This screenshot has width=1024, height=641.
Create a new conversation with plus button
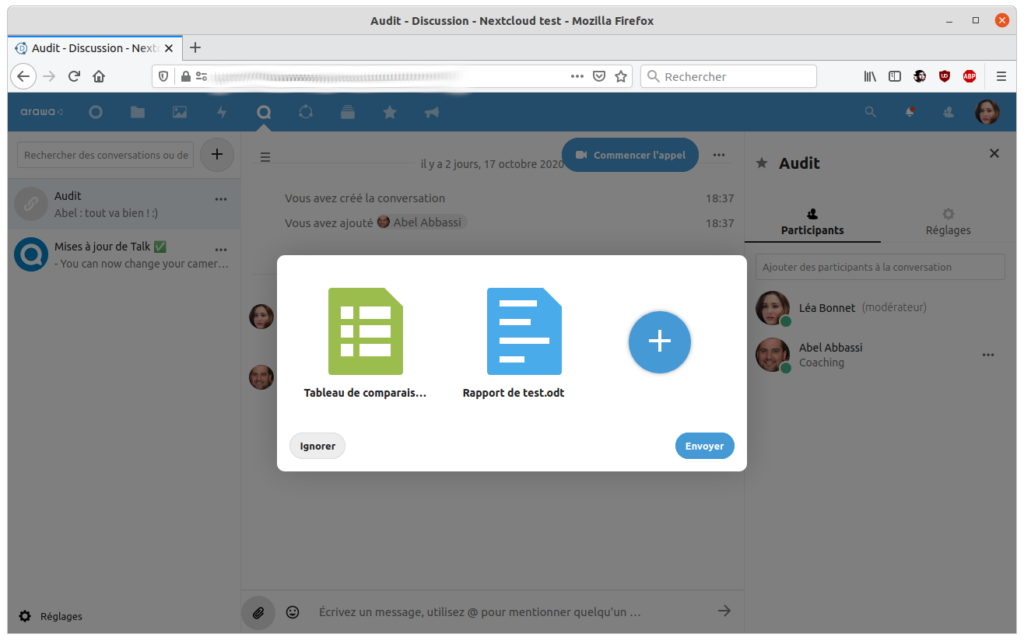point(217,155)
